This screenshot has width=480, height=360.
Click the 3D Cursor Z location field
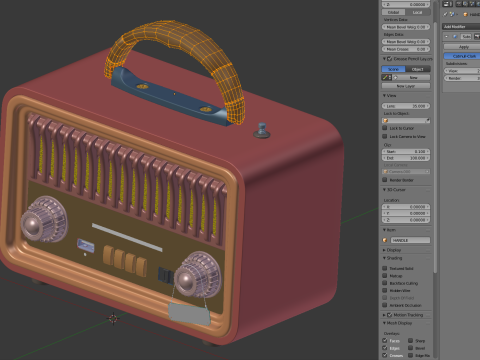click(406, 220)
